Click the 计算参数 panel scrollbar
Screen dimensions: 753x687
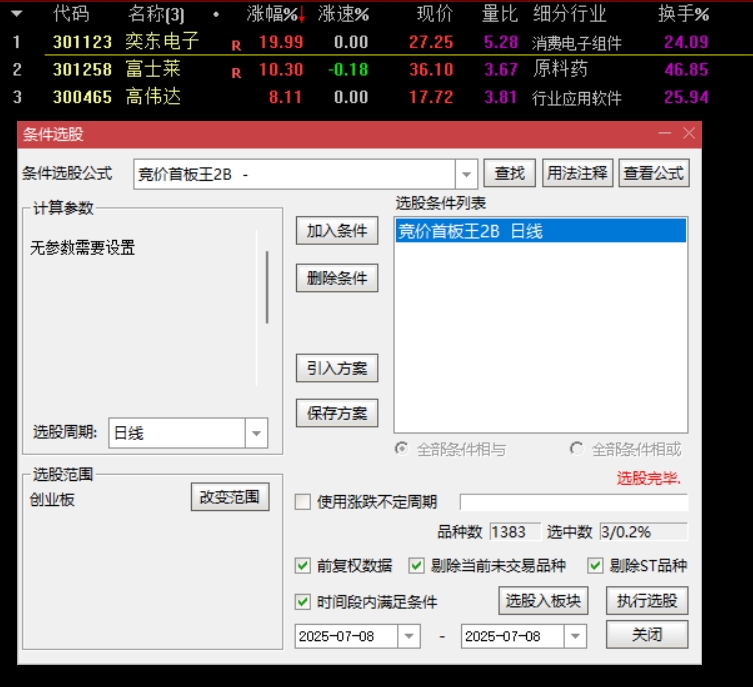(x=267, y=287)
